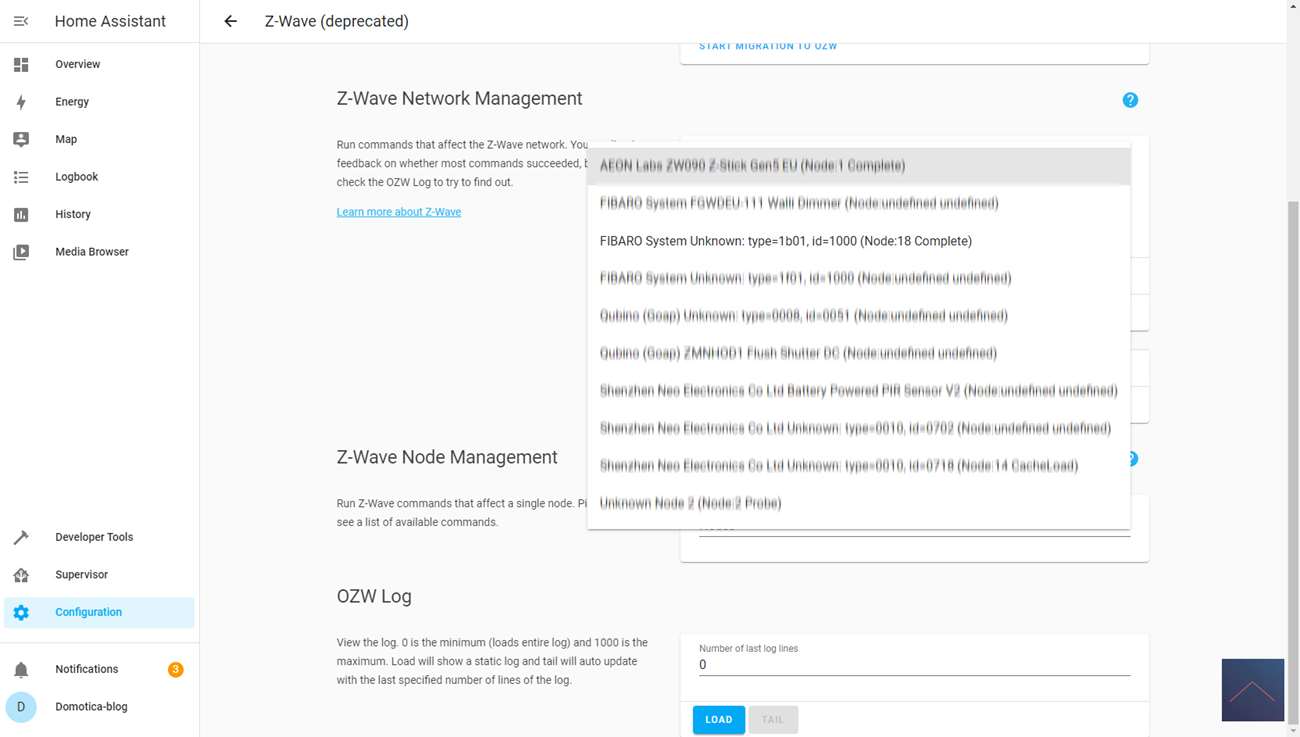The image size is (1300, 737).
Task: Open the Media Browser menu item
Action: (x=99, y=252)
